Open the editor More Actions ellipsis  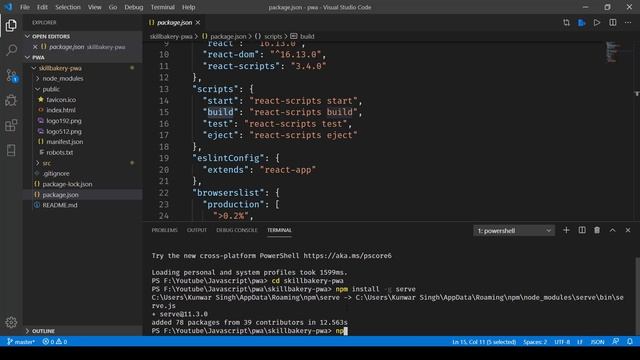click(628, 22)
